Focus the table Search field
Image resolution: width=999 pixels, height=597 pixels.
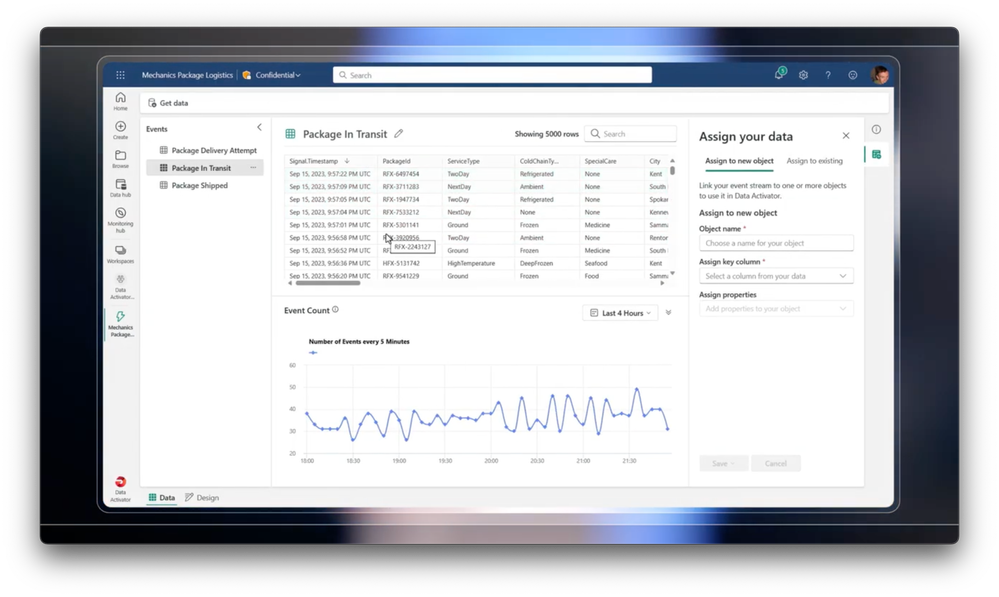630,134
